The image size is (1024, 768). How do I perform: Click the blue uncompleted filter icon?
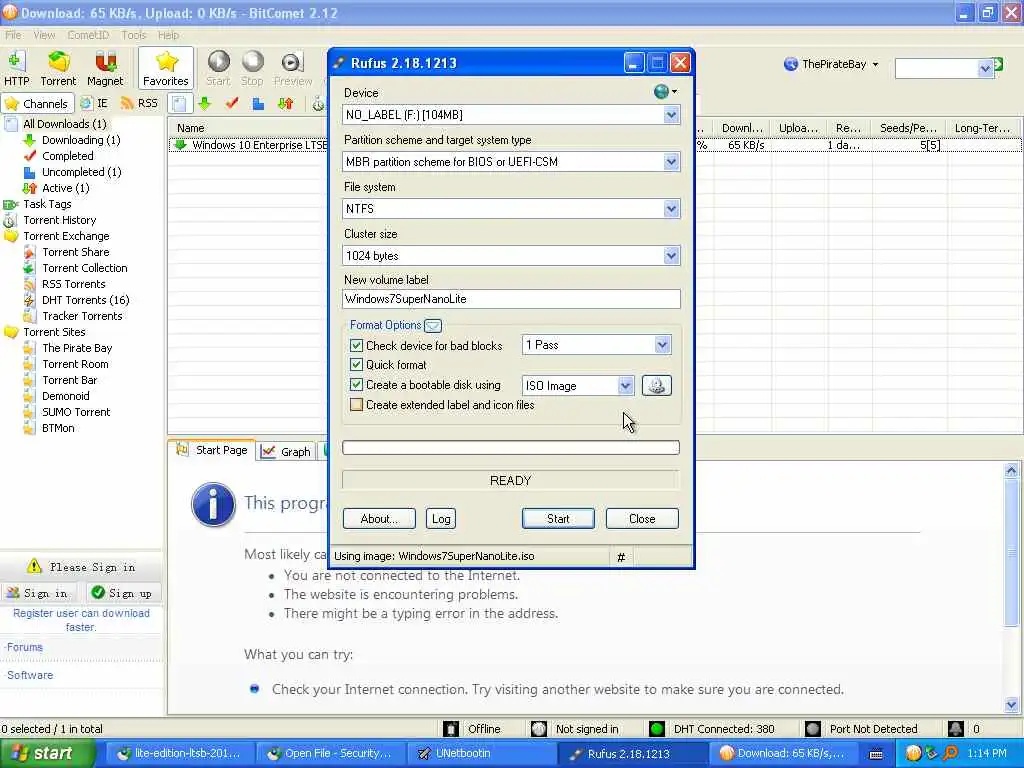click(x=259, y=103)
